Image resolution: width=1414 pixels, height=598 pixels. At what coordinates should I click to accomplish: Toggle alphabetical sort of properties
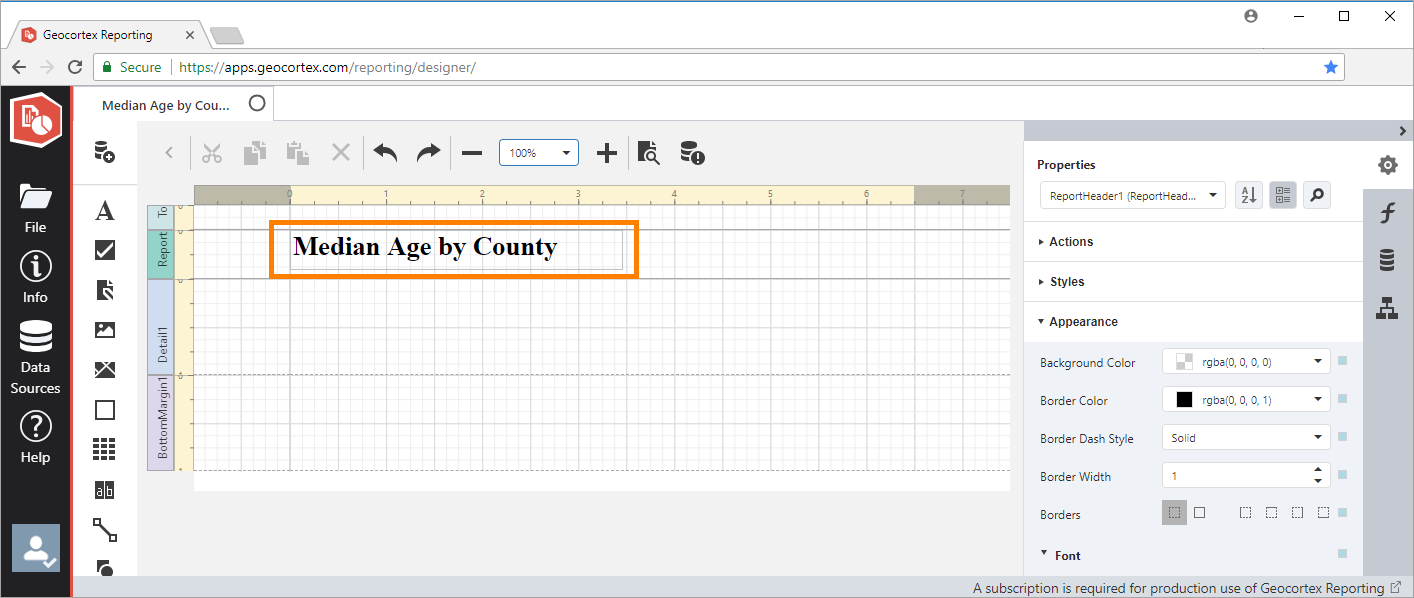(1248, 196)
